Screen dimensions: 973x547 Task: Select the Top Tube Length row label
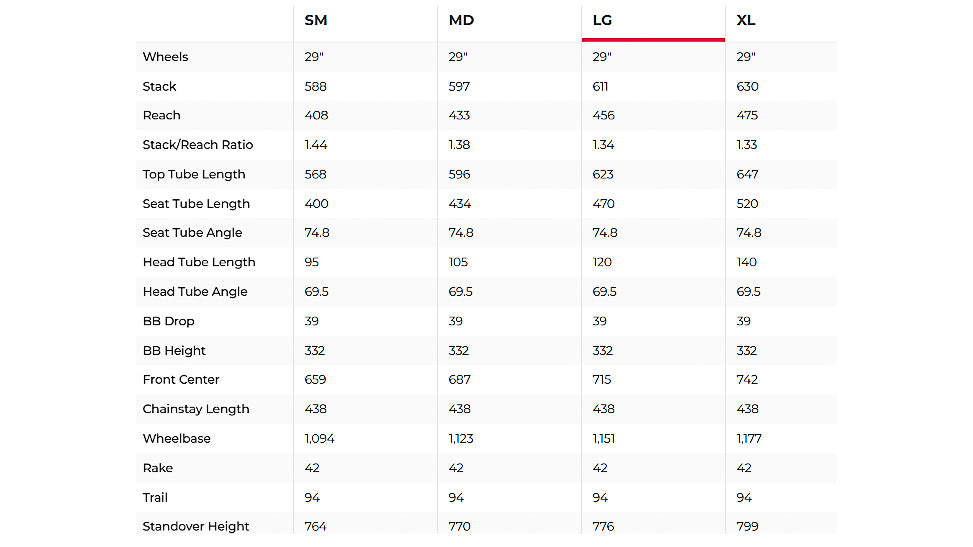pyautogui.click(x=194, y=174)
